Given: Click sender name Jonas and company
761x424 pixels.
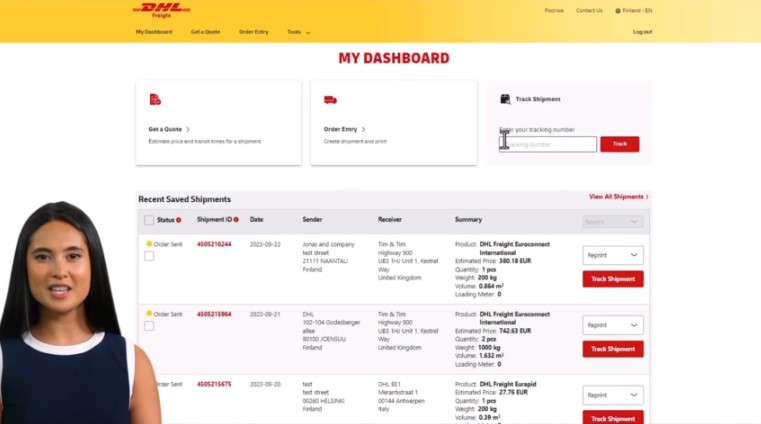Looking at the screenshot, I should (x=329, y=245).
